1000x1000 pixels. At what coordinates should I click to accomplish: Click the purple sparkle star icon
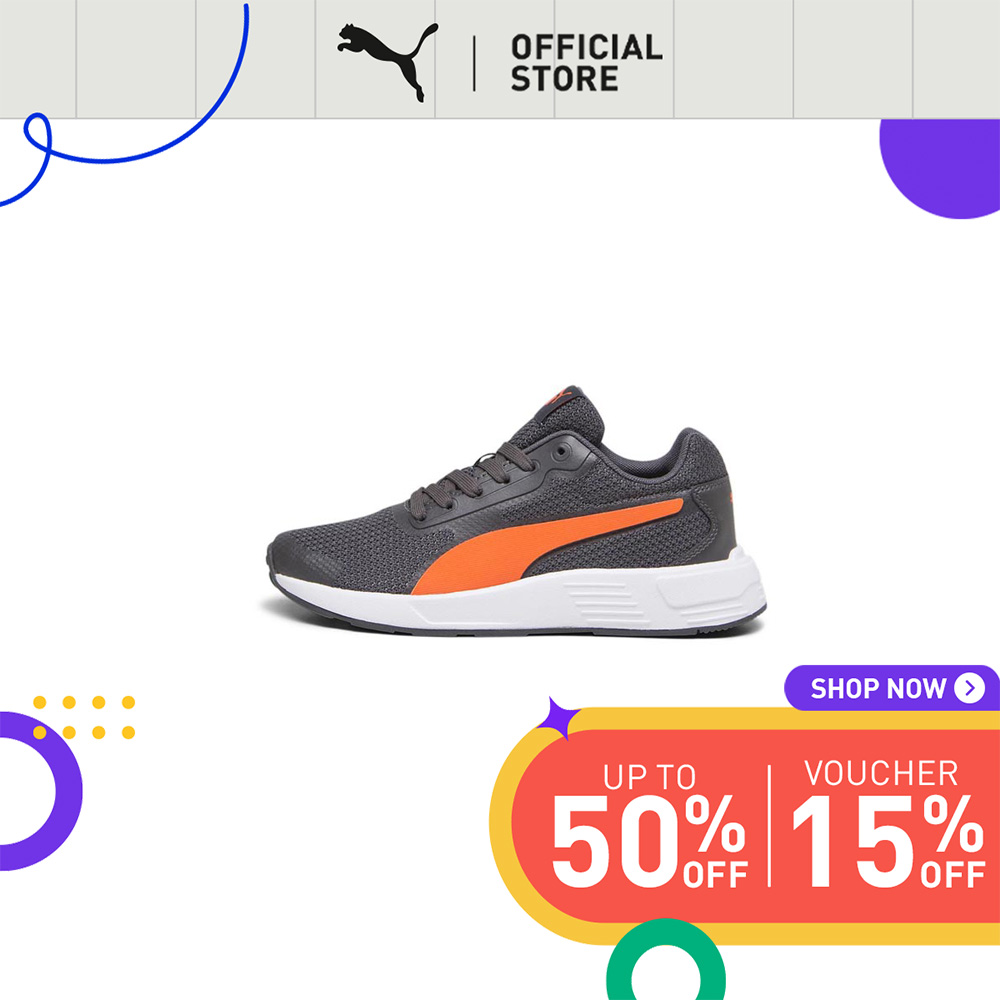point(559,718)
